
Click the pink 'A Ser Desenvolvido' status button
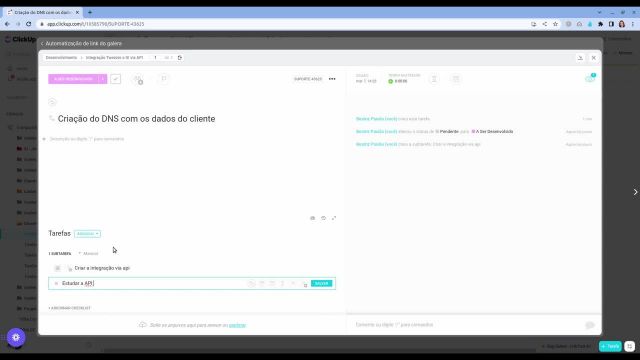73,79
